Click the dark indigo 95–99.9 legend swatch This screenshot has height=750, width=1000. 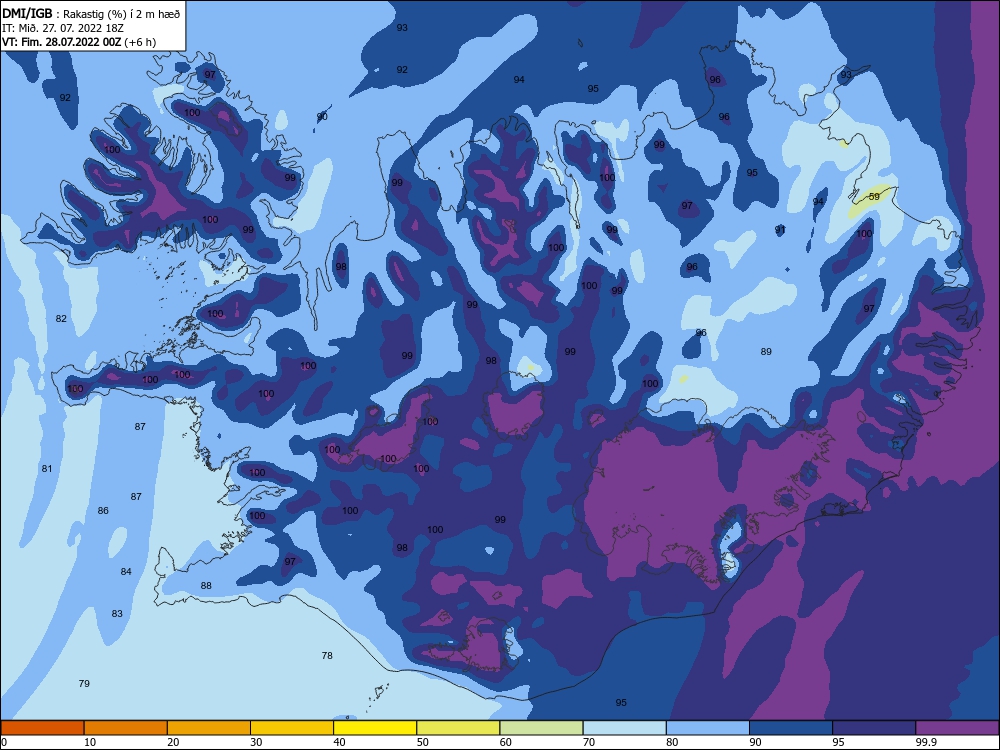[x=874, y=728]
